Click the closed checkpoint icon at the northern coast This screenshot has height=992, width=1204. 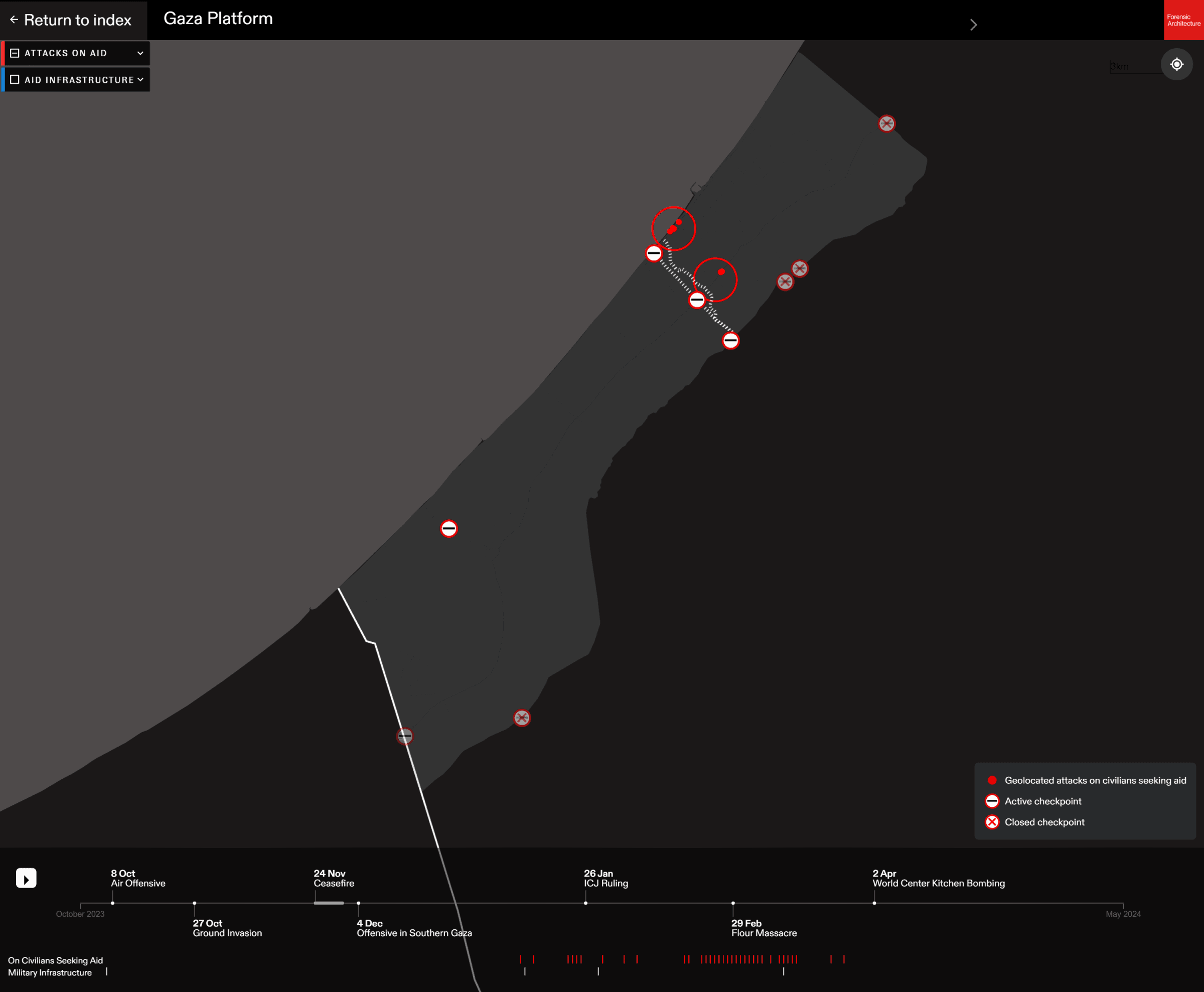[887, 123]
